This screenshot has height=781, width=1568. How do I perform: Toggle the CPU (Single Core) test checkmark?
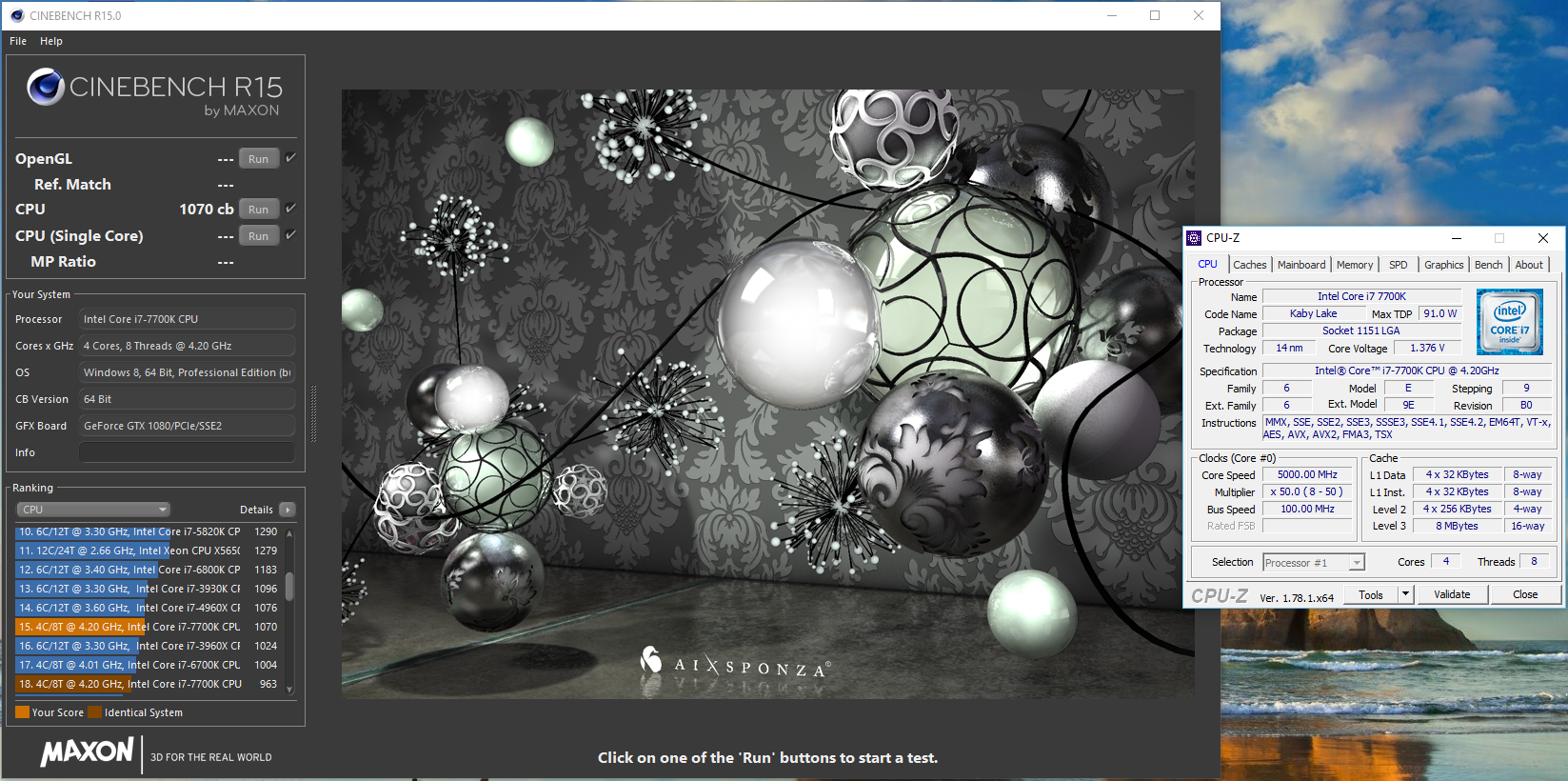[x=290, y=234]
